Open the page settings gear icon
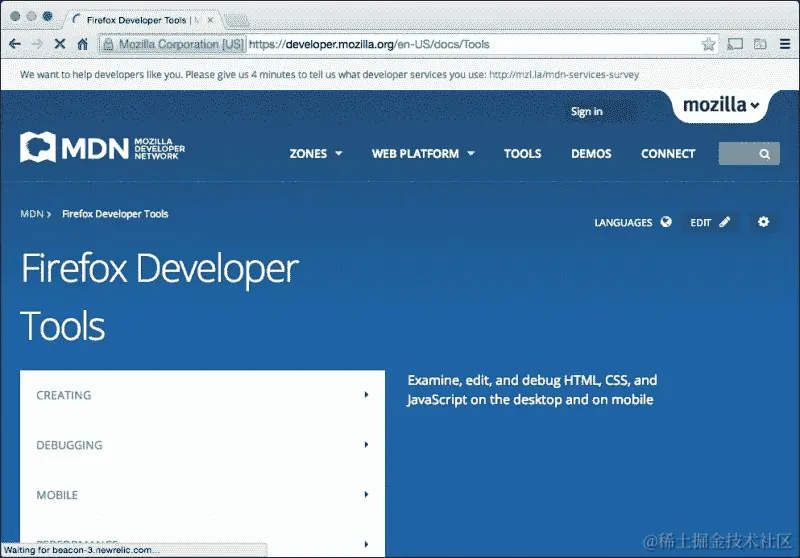Image resolution: width=800 pixels, height=558 pixels. [x=763, y=222]
